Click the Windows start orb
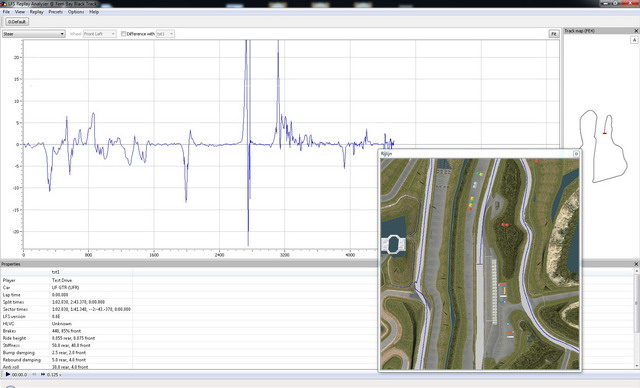The image size is (640, 388). tap(10, 386)
